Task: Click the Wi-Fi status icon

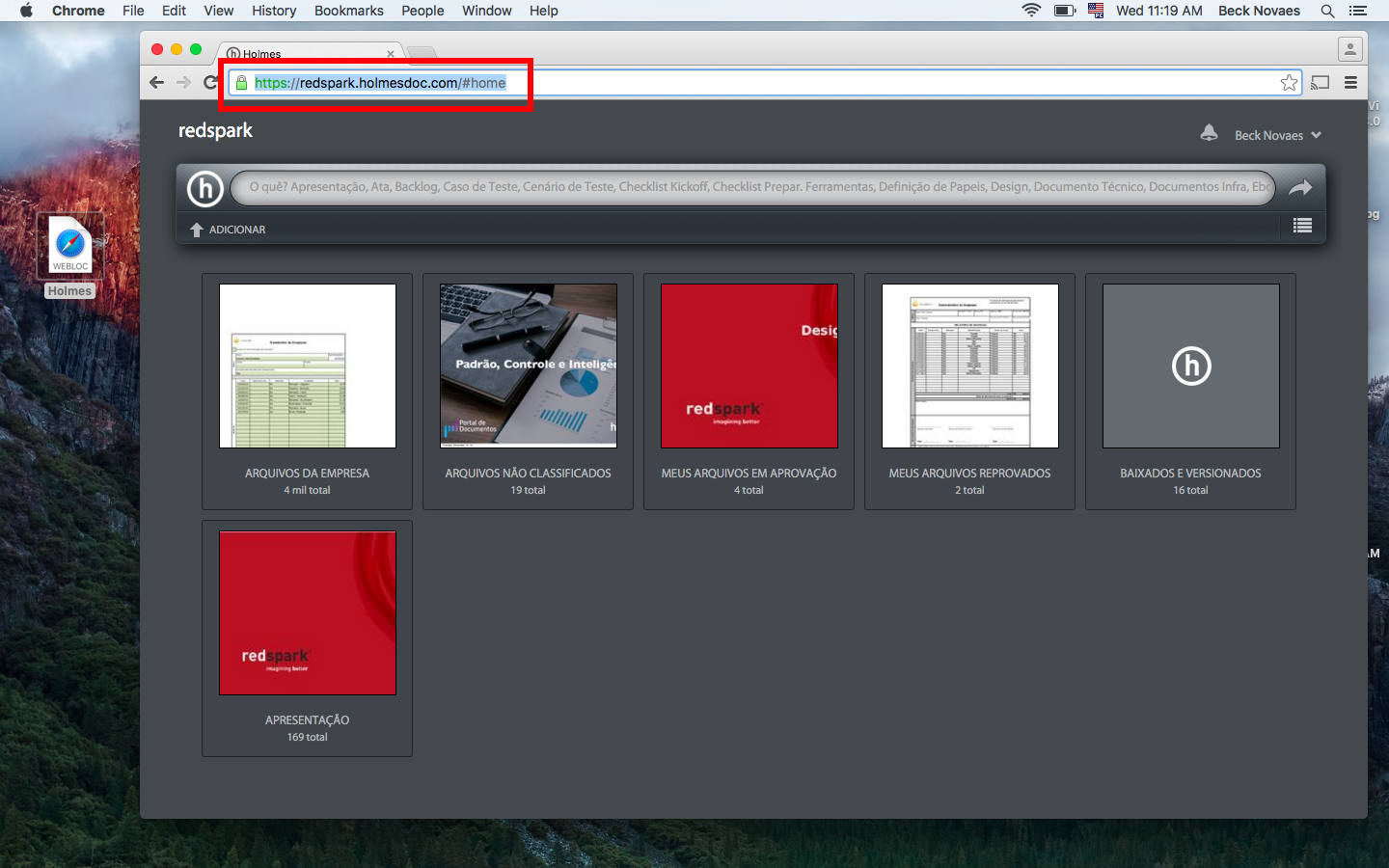Action: point(1031,11)
